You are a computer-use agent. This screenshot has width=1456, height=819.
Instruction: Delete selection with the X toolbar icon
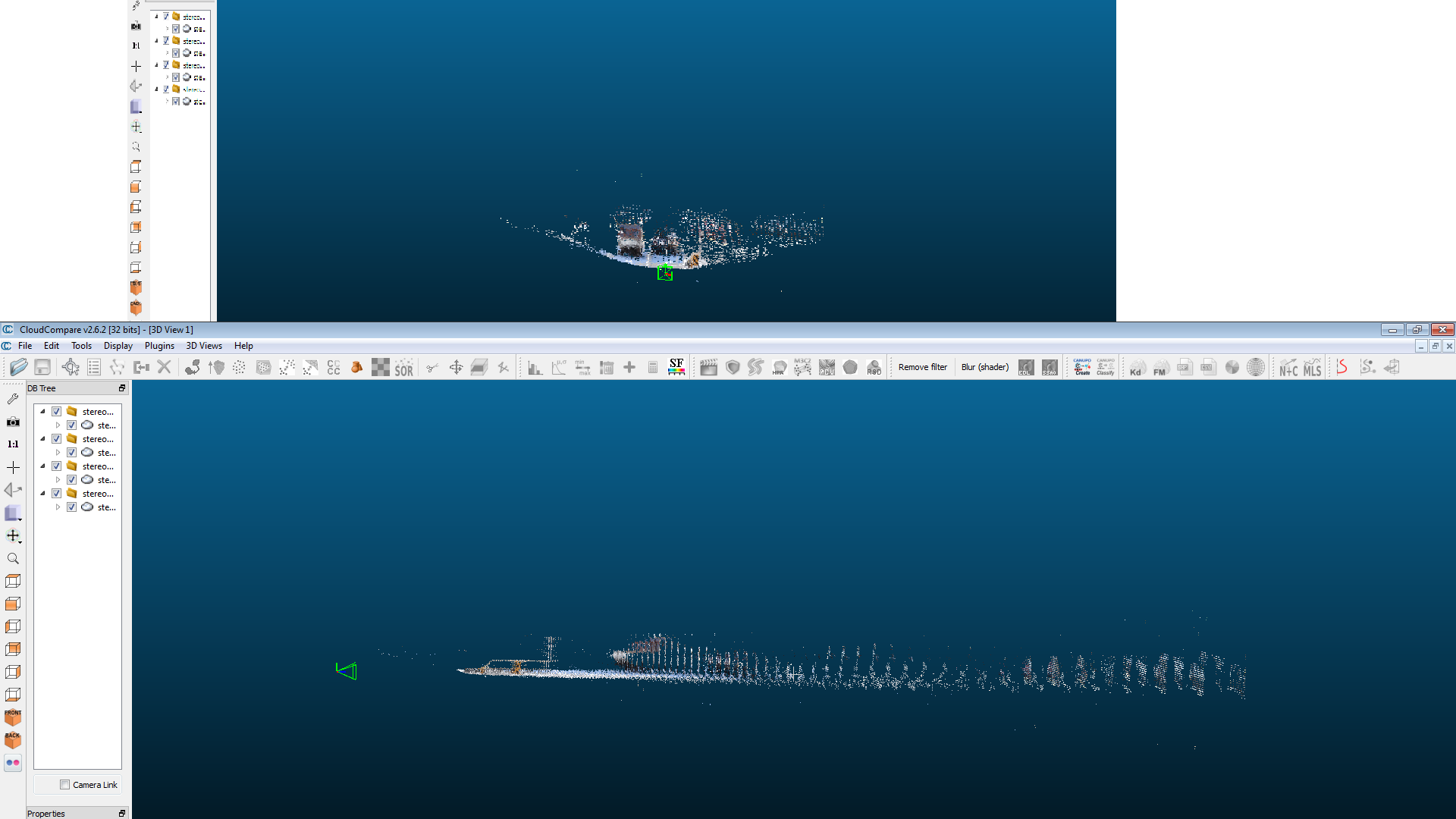[164, 367]
